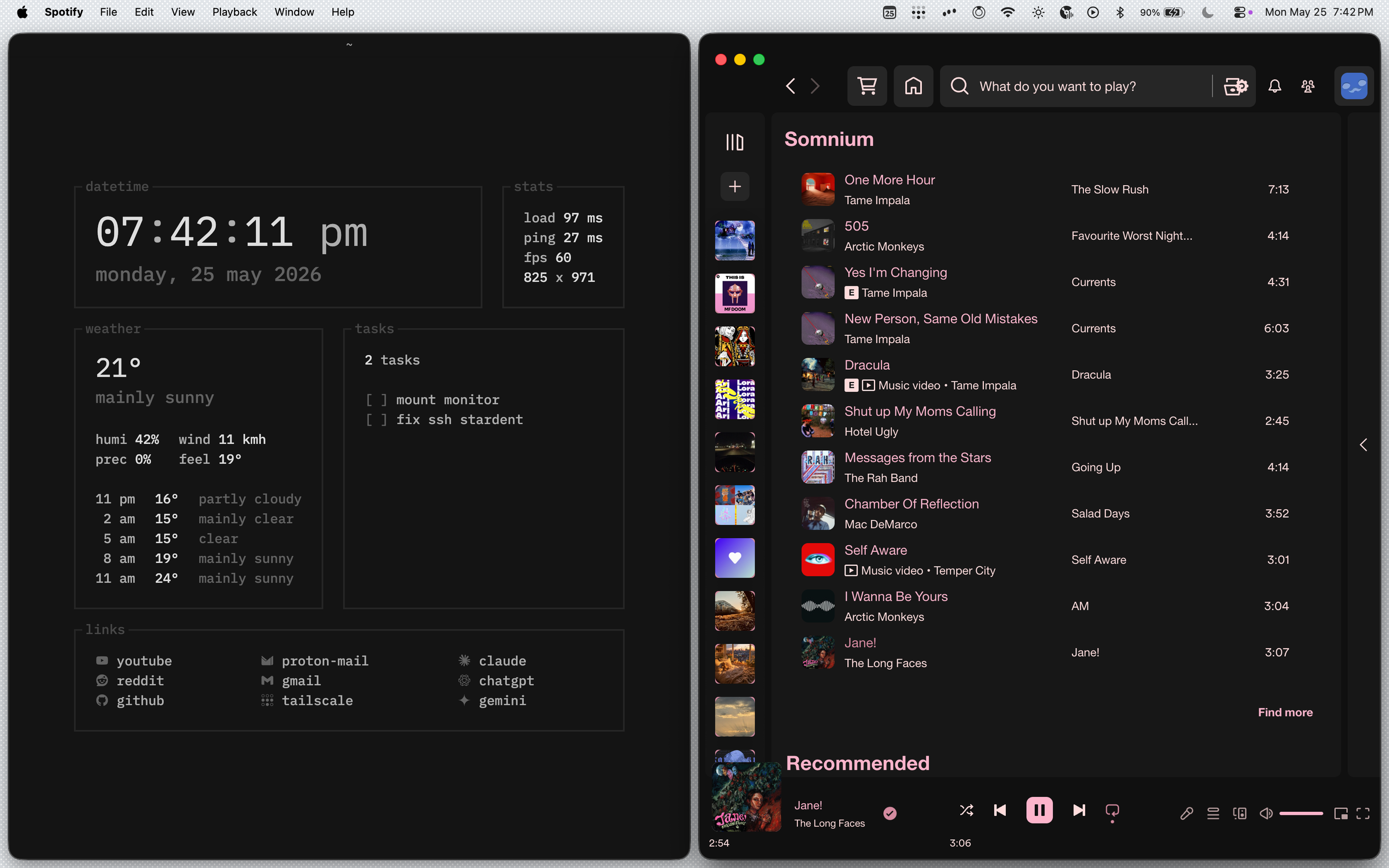The image size is (1389, 868).
Task: Expand the right sidebar chevron
Action: (x=1363, y=444)
